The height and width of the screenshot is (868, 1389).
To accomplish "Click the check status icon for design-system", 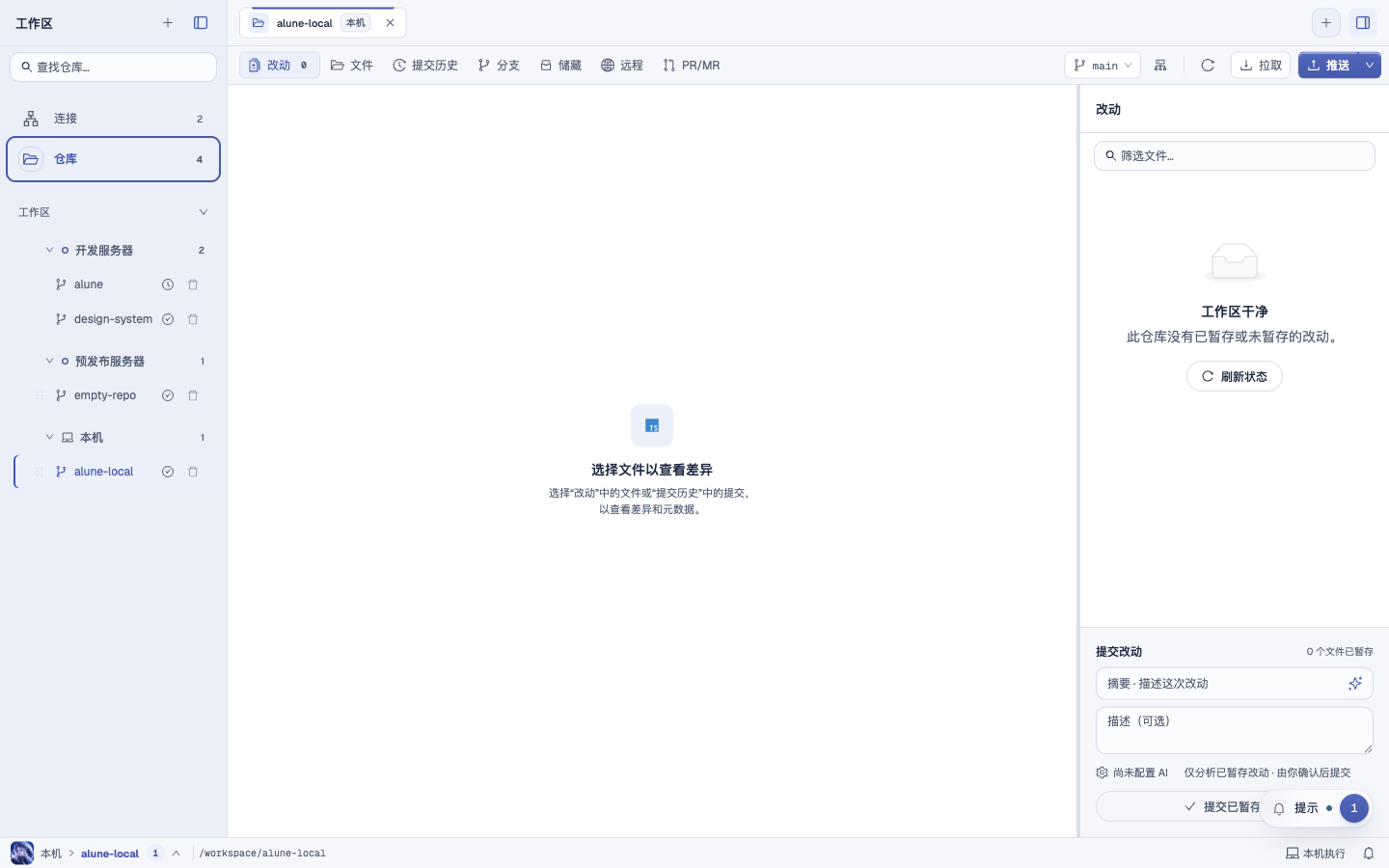I will (x=168, y=319).
